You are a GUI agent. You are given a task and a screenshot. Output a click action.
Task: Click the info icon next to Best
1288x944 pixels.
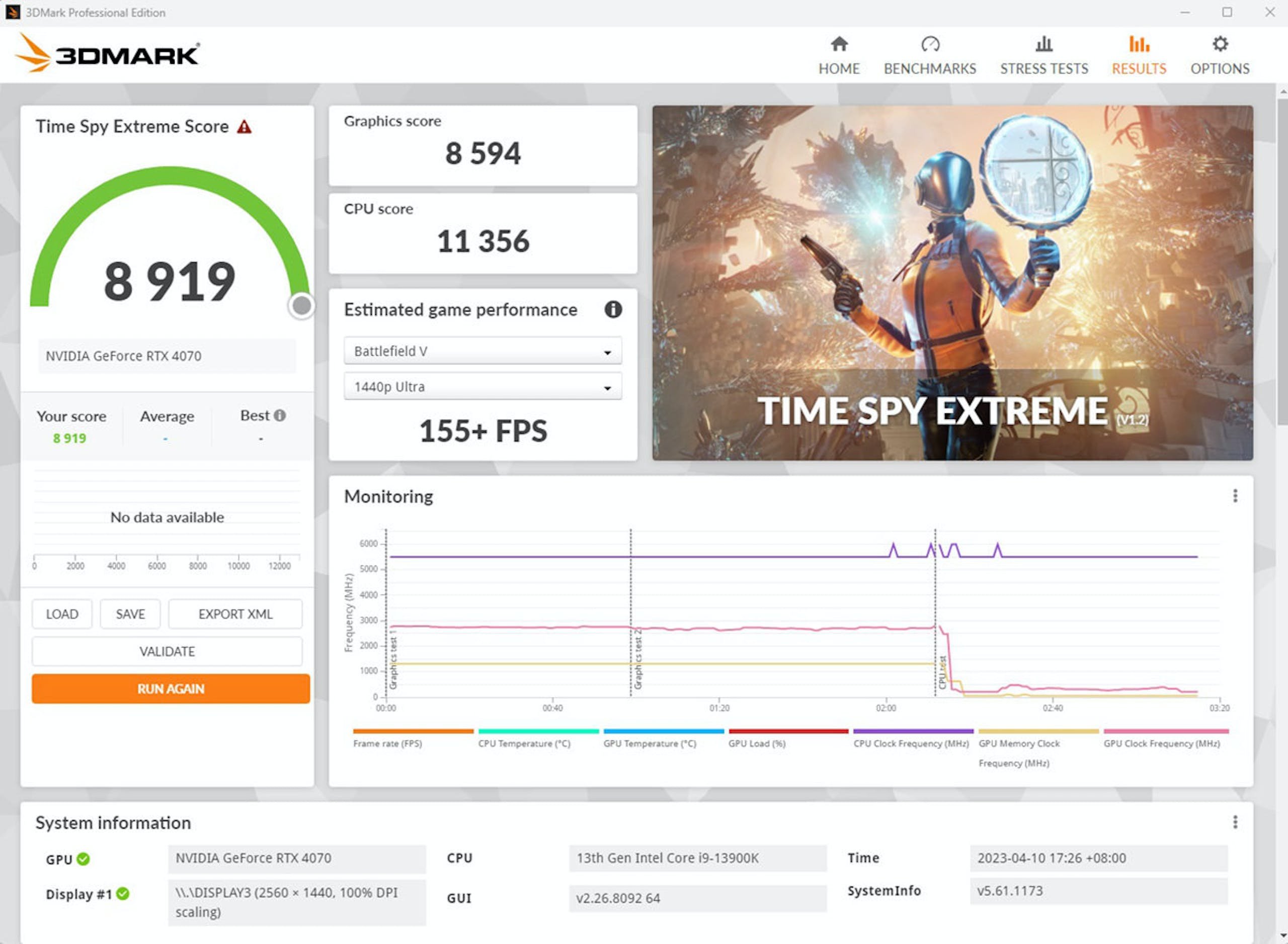click(x=280, y=415)
